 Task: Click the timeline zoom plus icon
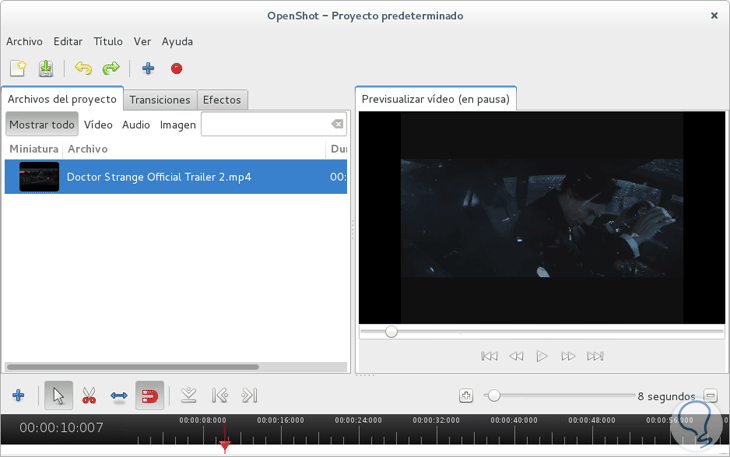tap(466, 396)
